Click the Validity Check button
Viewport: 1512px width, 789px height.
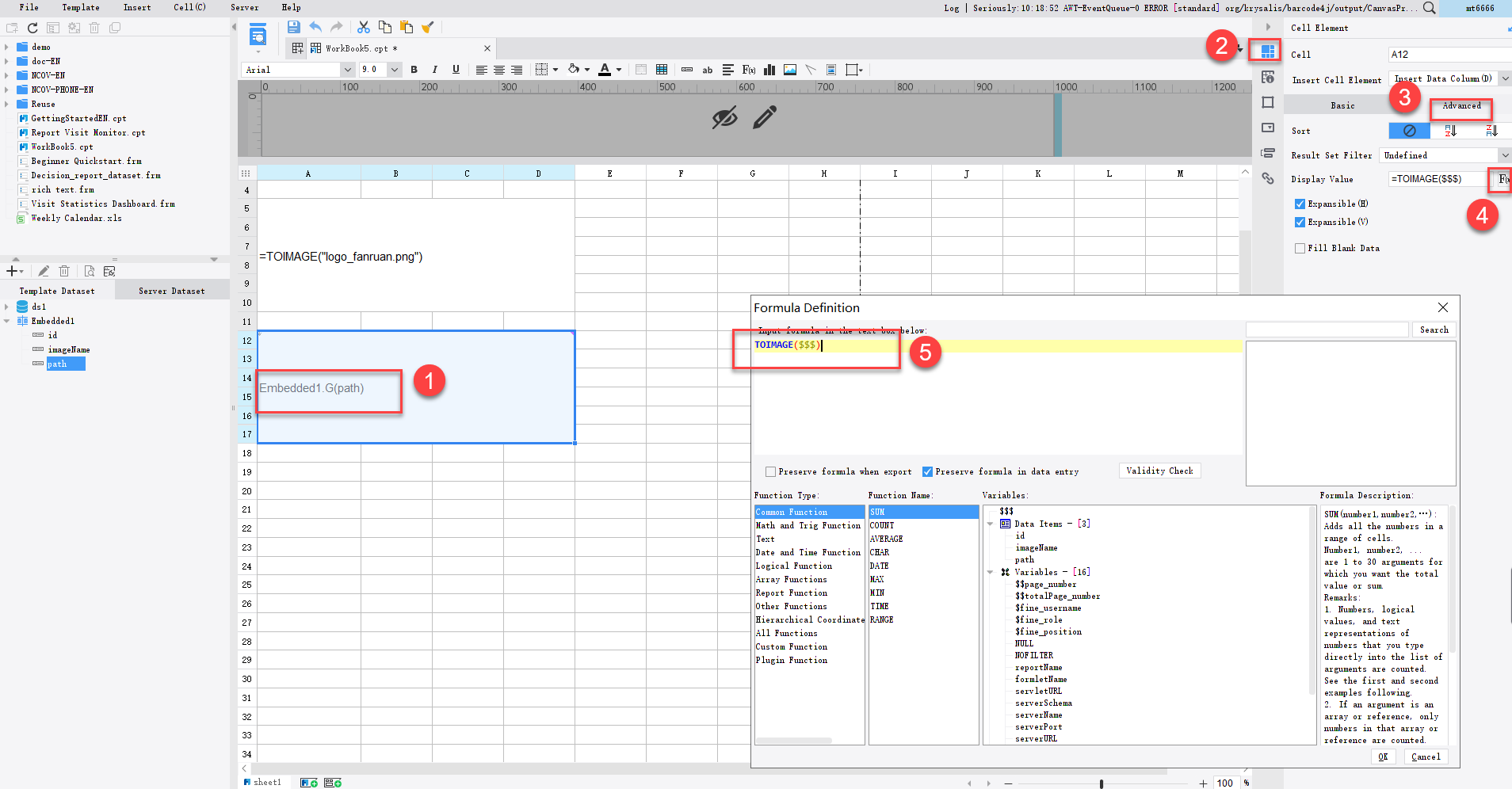[1159, 471]
